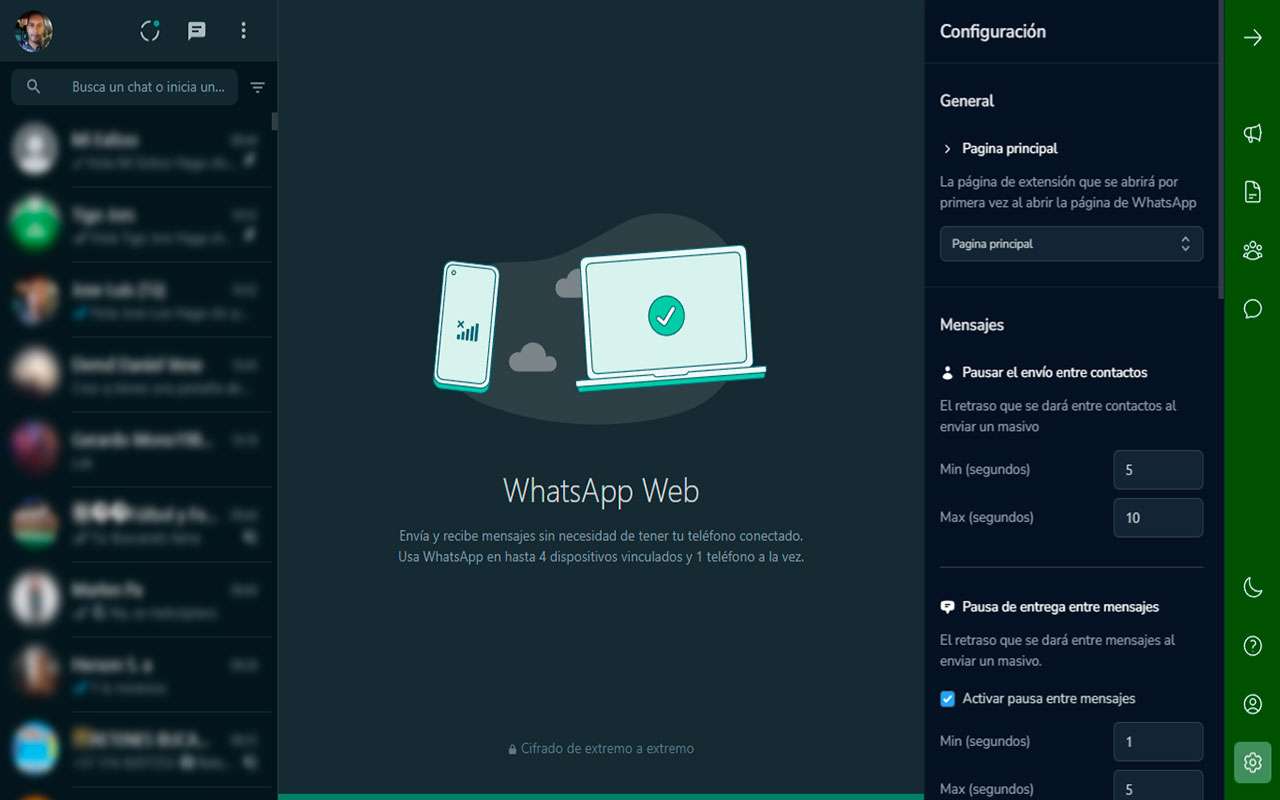Screen dimensions: 1280x800
Task: Open help via the question mark icon
Action: [1252, 645]
